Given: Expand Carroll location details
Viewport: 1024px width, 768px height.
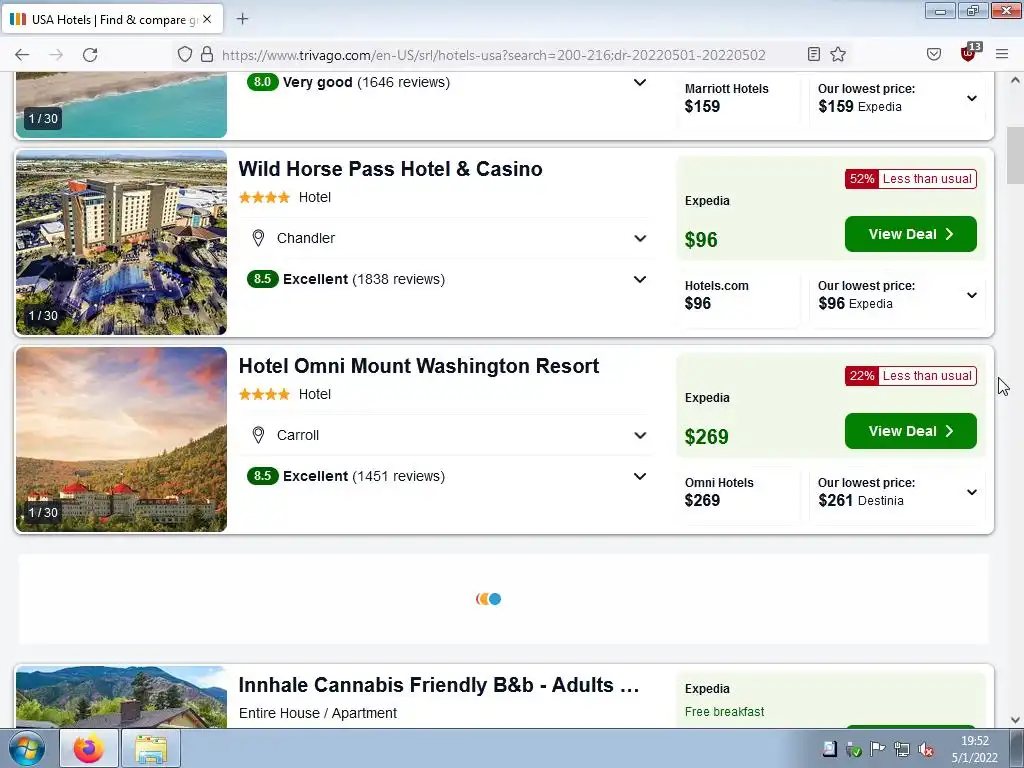Looking at the screenshot, I should 640,436.
